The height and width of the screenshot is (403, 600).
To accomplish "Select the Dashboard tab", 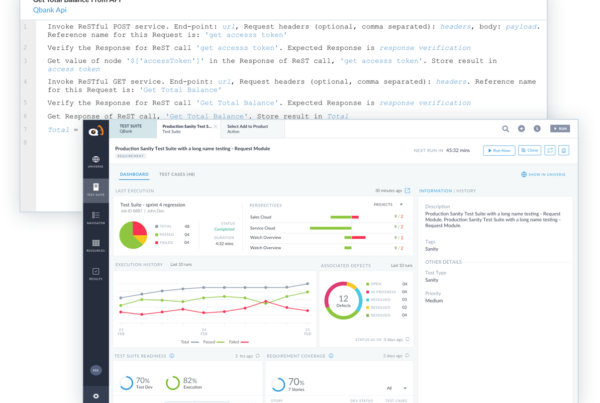I will click(134, 173).
